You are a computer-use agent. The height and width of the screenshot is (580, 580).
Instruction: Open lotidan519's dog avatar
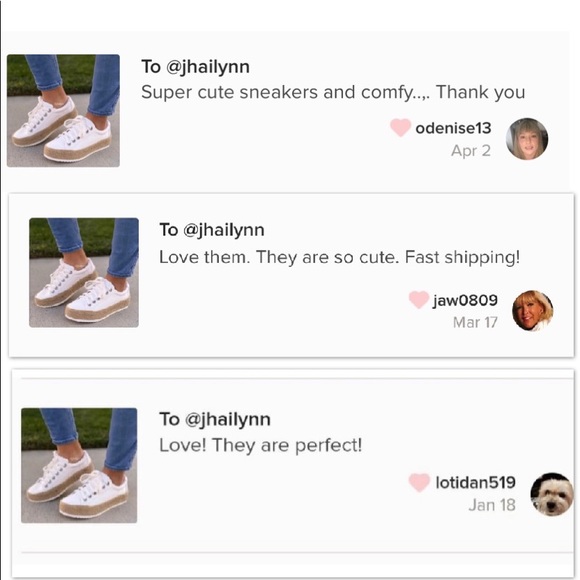click(552, 494)
